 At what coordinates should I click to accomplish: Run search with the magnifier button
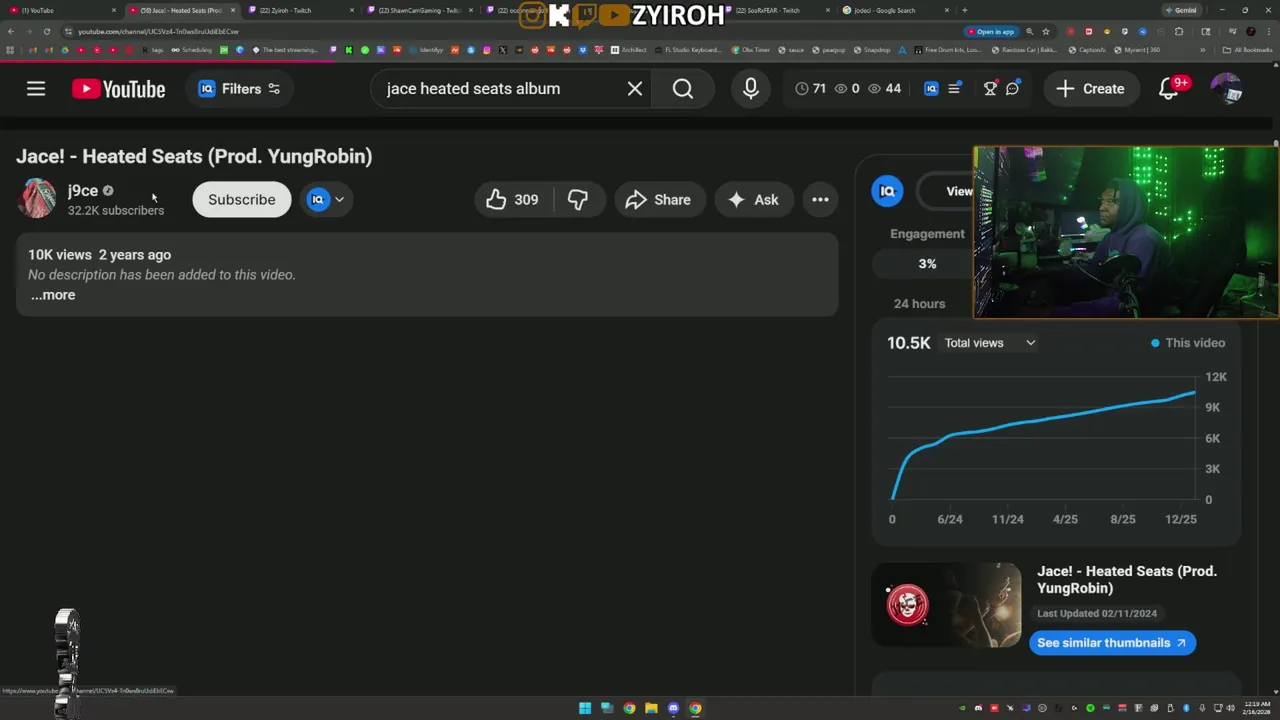(x=683, y=89)
